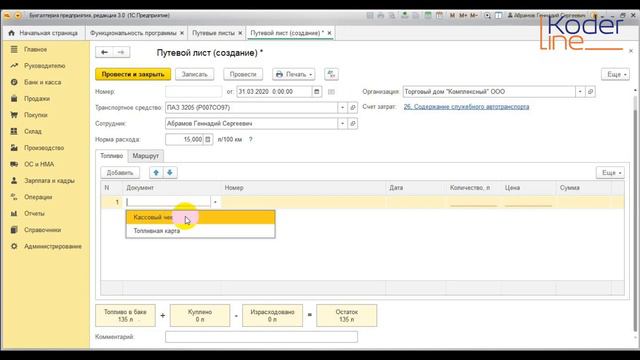Open the Справочники section

point(42,230)
